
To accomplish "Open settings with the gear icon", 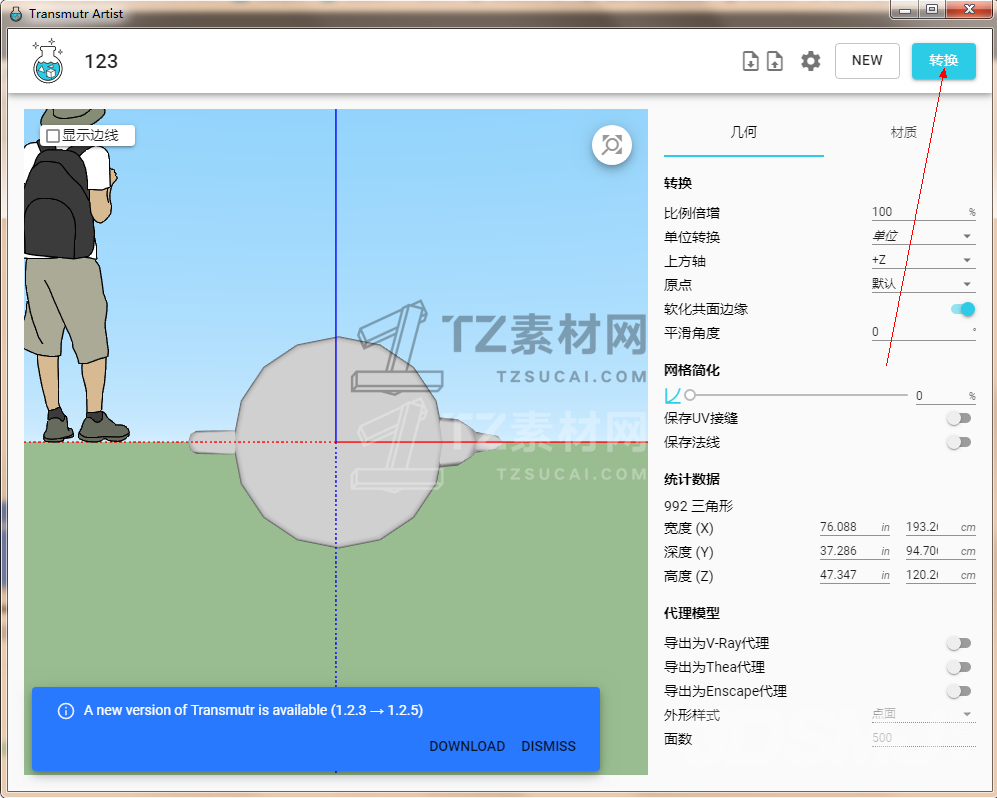I will tap(810, 61).
